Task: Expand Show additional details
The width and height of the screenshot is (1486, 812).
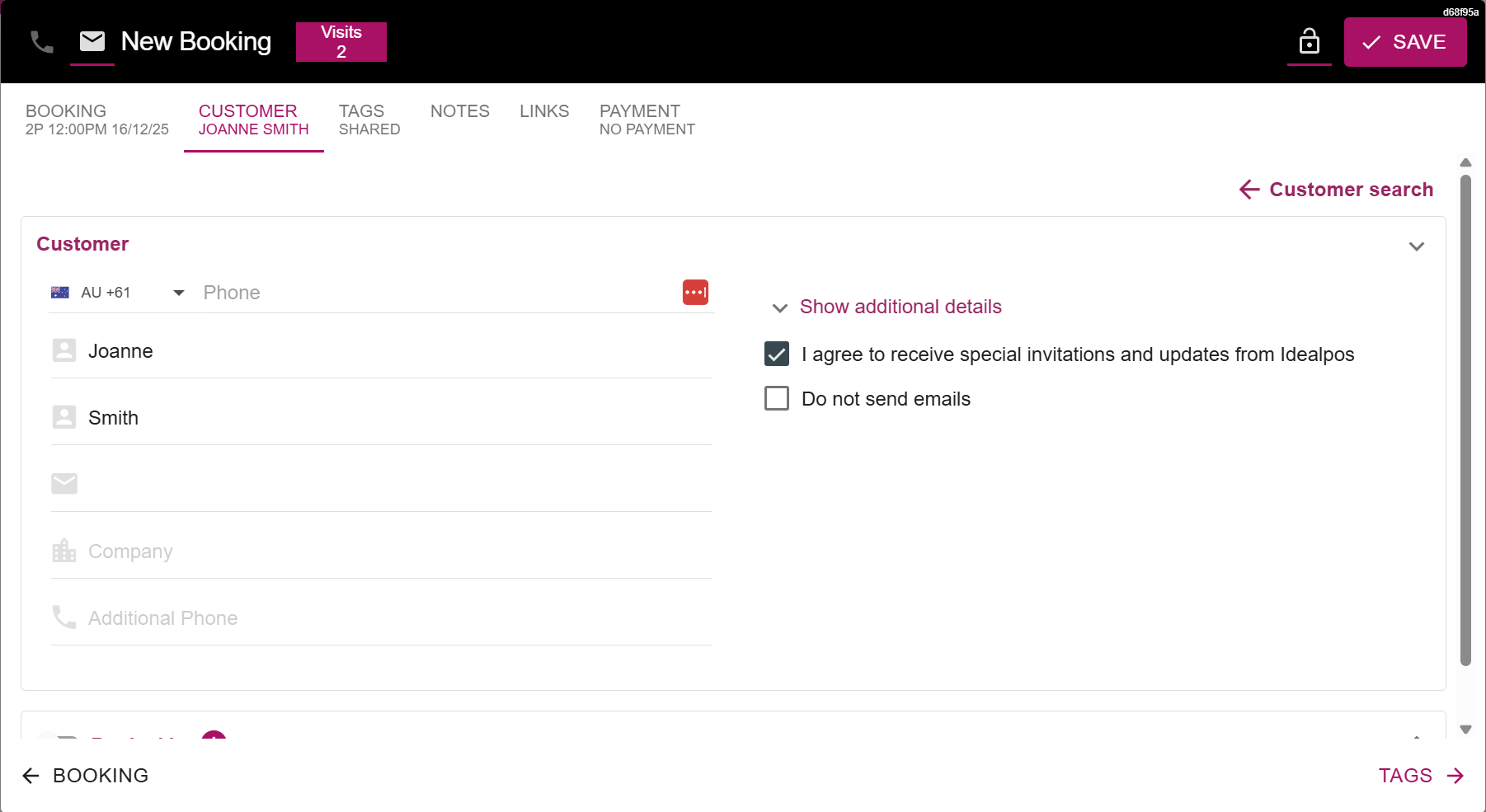Action: pyautogui.click(x=900, y=307)
